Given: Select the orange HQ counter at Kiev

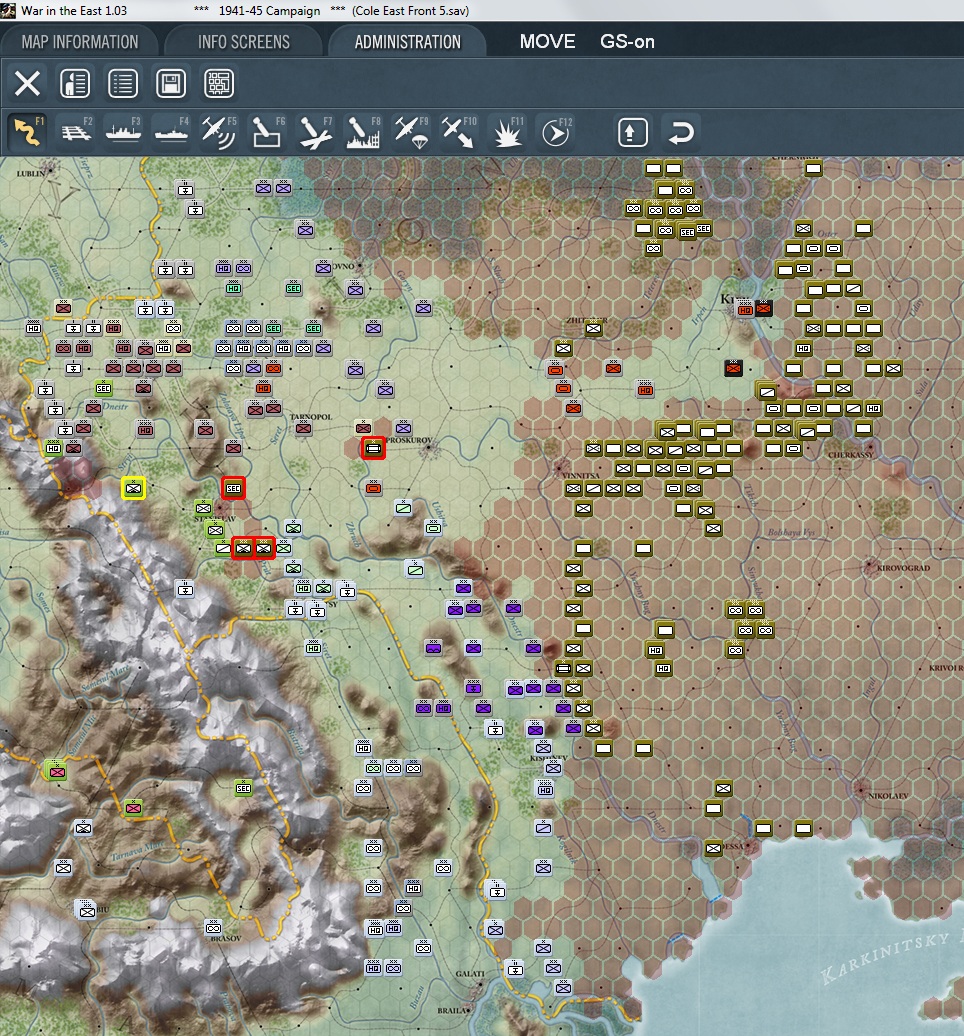Looking at the screenshot, I should pyautogui.click(x=745, y=309).
